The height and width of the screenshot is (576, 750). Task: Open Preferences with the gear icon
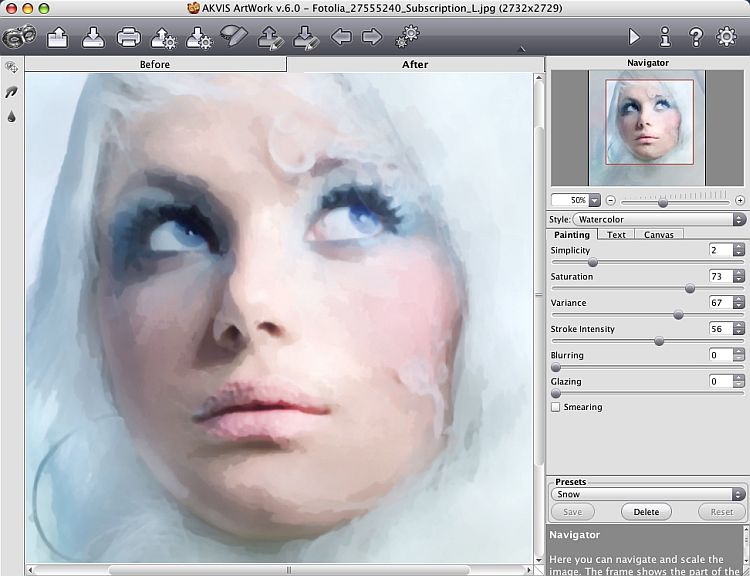click(727, 37)
